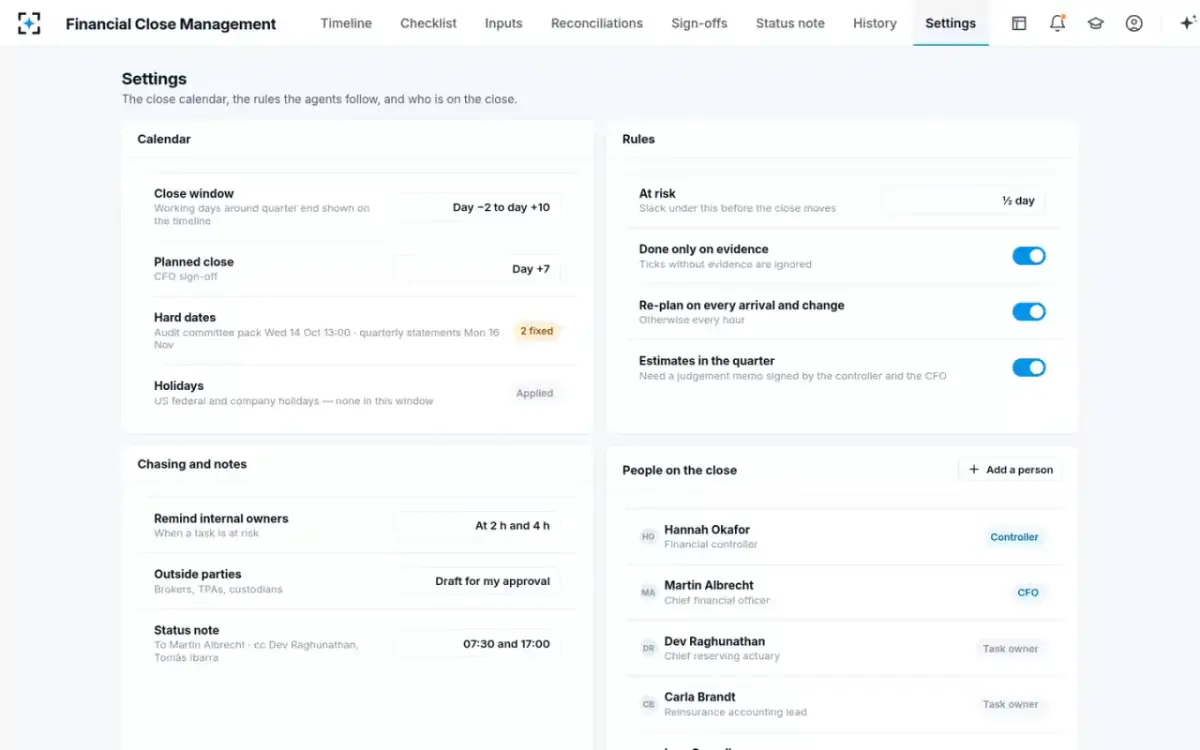Click Chief reserving actuary subtitle

tap(722, 656)
